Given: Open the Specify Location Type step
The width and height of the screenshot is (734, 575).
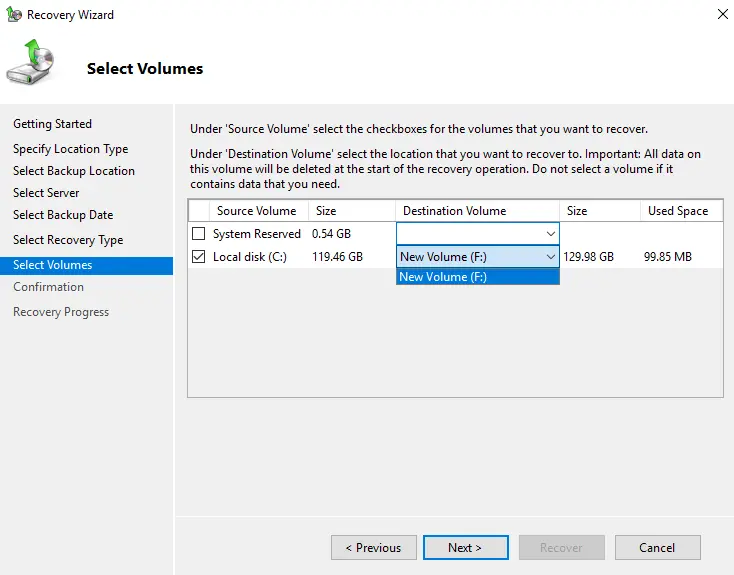Looking at the screenshot, I should click(70, 149).
